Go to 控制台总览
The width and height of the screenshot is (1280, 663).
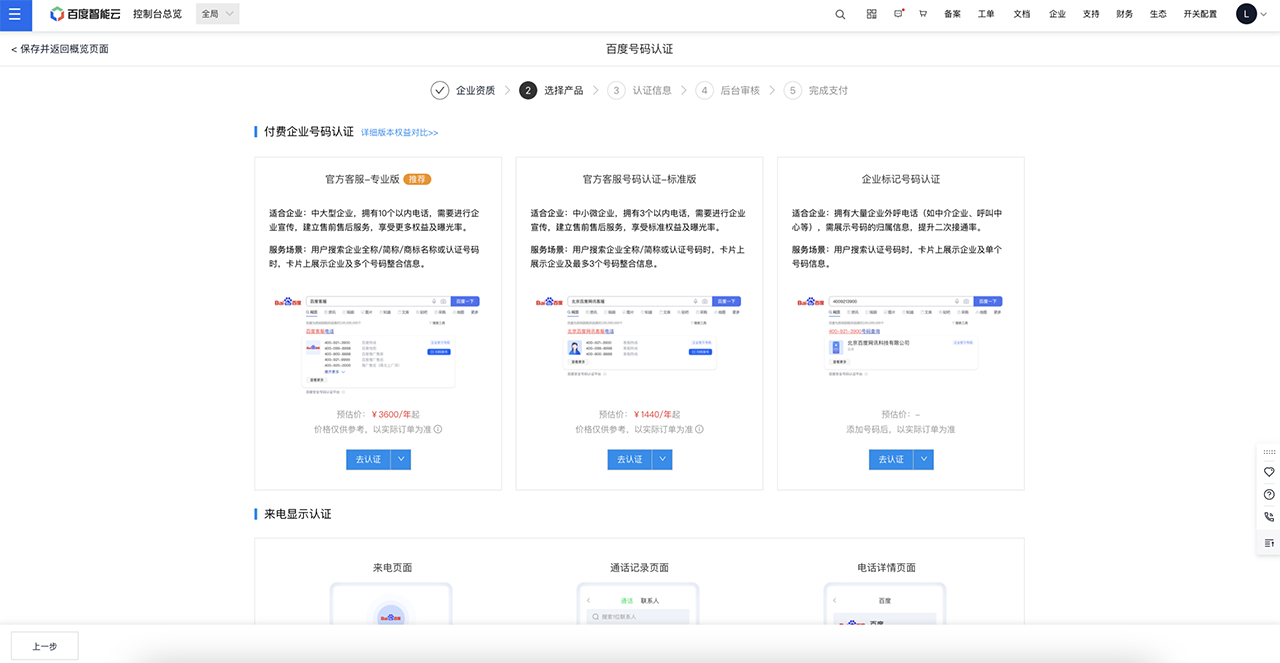[157, 14]
